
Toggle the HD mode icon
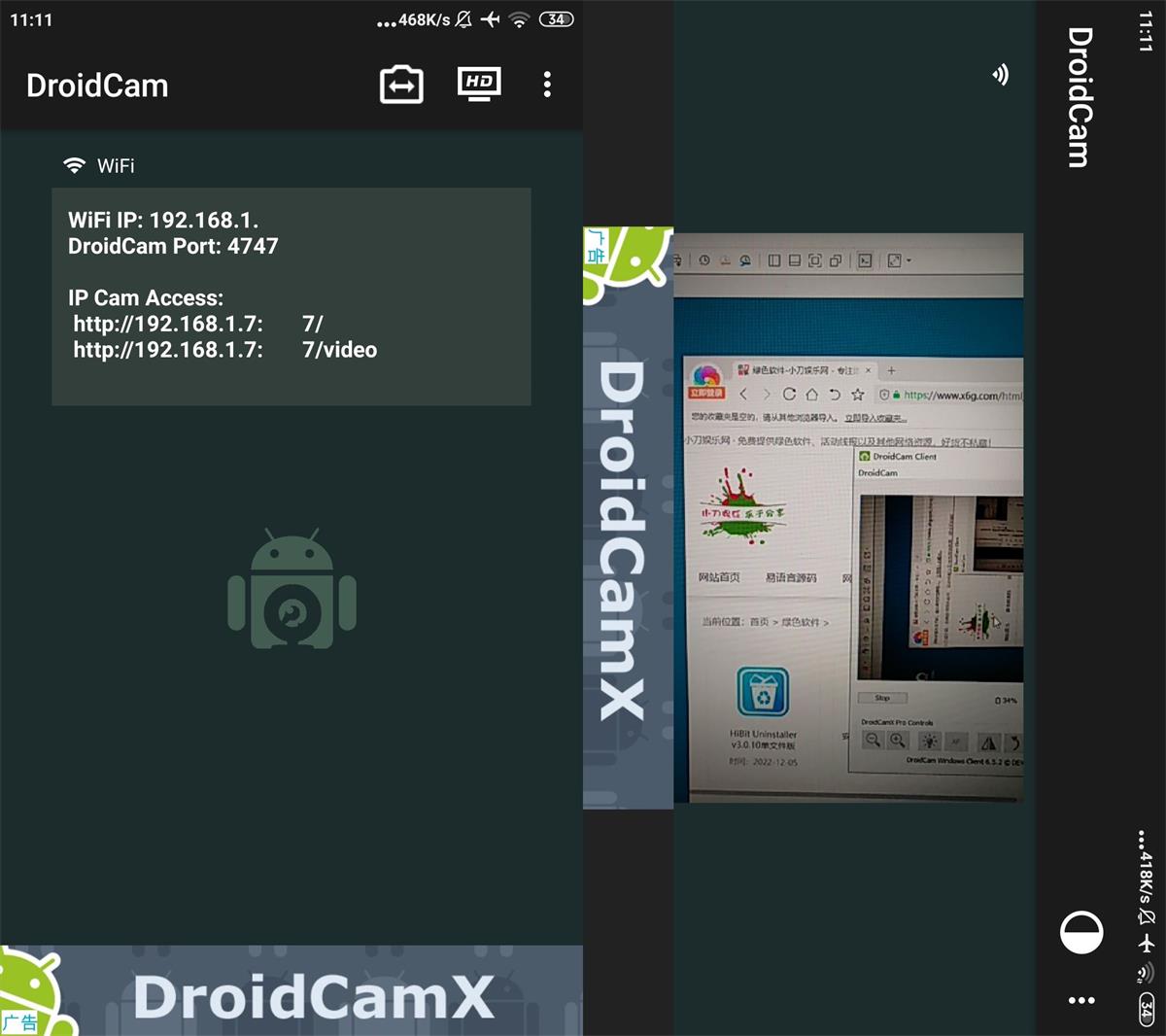point(479,85)
